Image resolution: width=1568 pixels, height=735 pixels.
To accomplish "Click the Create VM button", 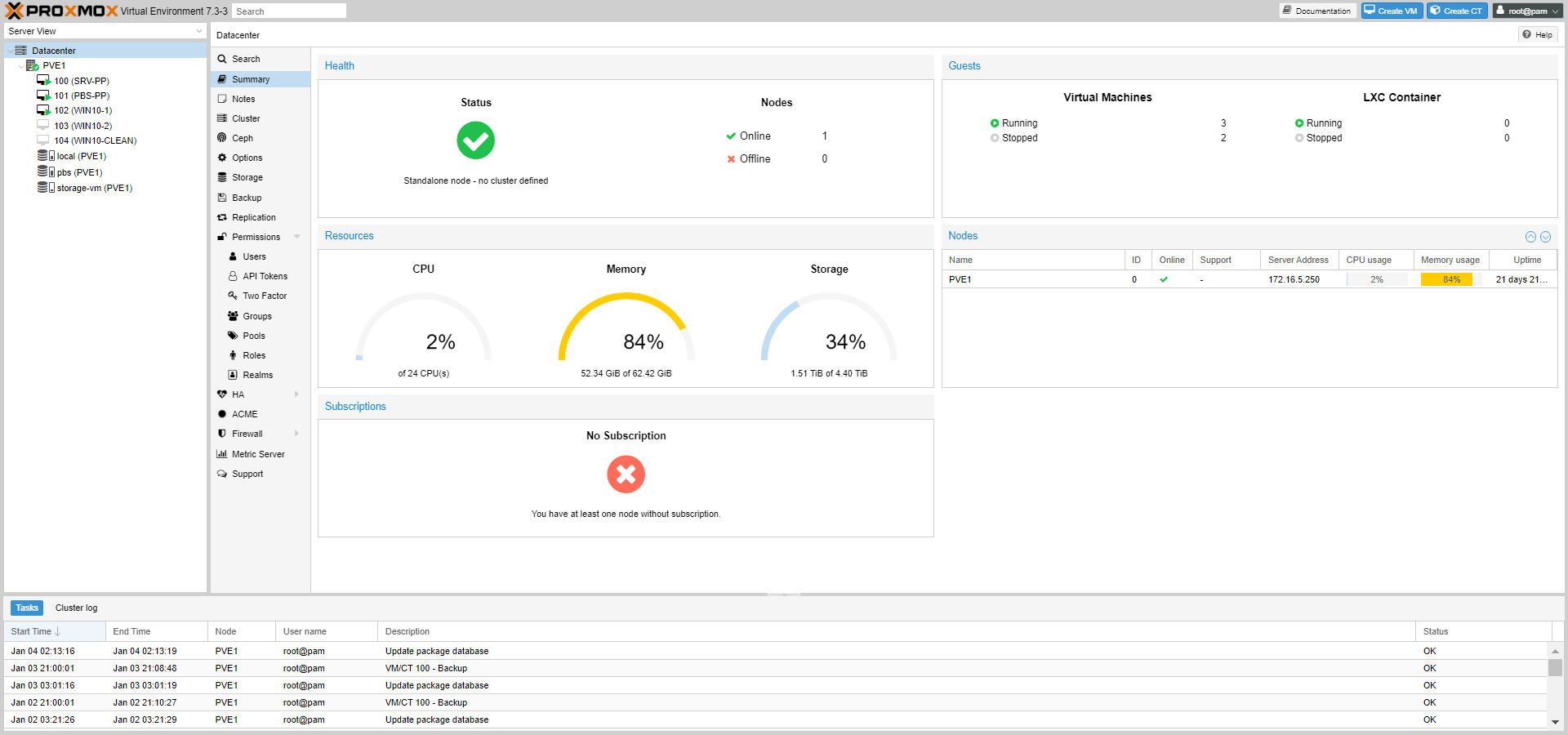I will click(1392, 11).
